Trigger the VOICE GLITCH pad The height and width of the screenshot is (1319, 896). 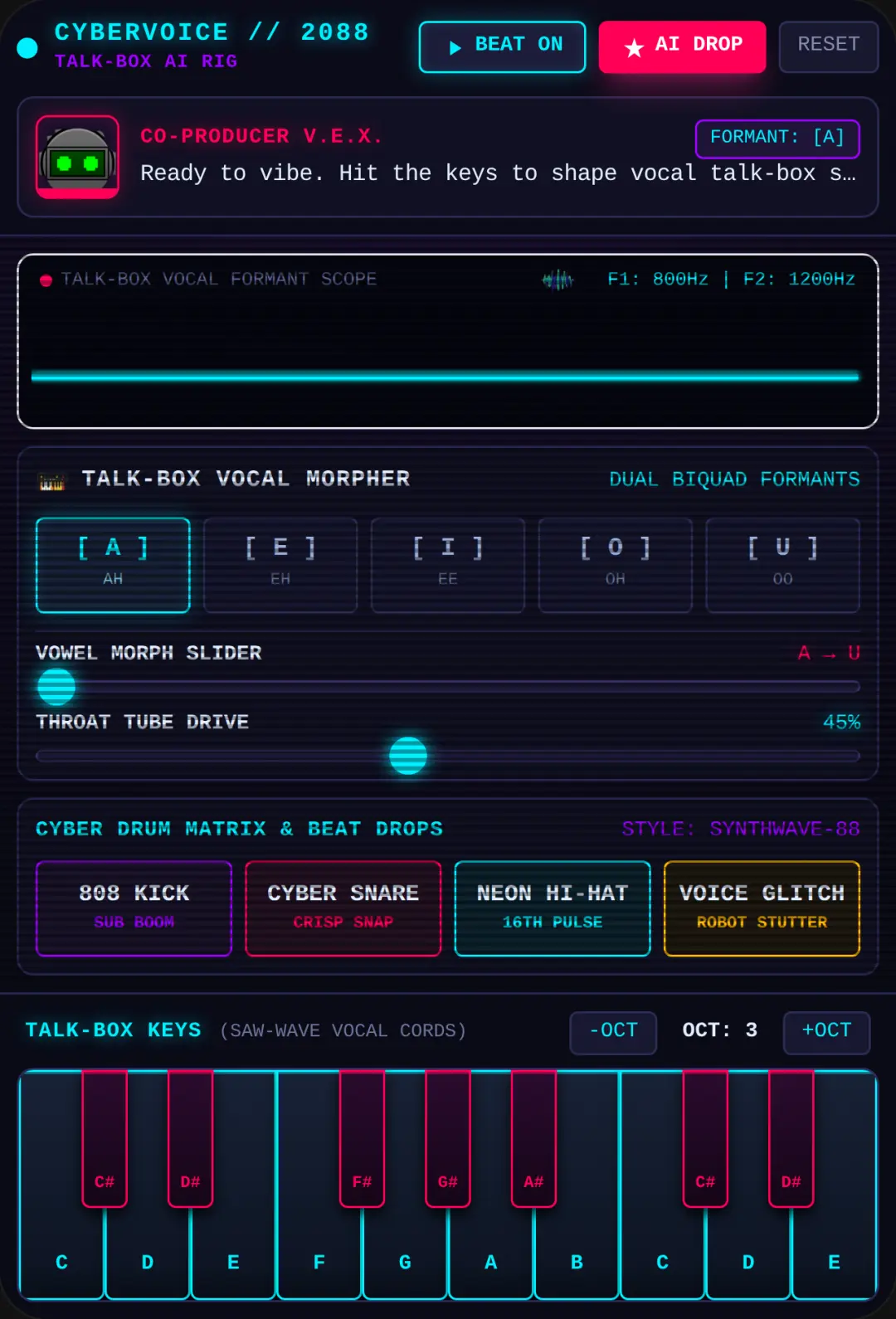[762, 908]
